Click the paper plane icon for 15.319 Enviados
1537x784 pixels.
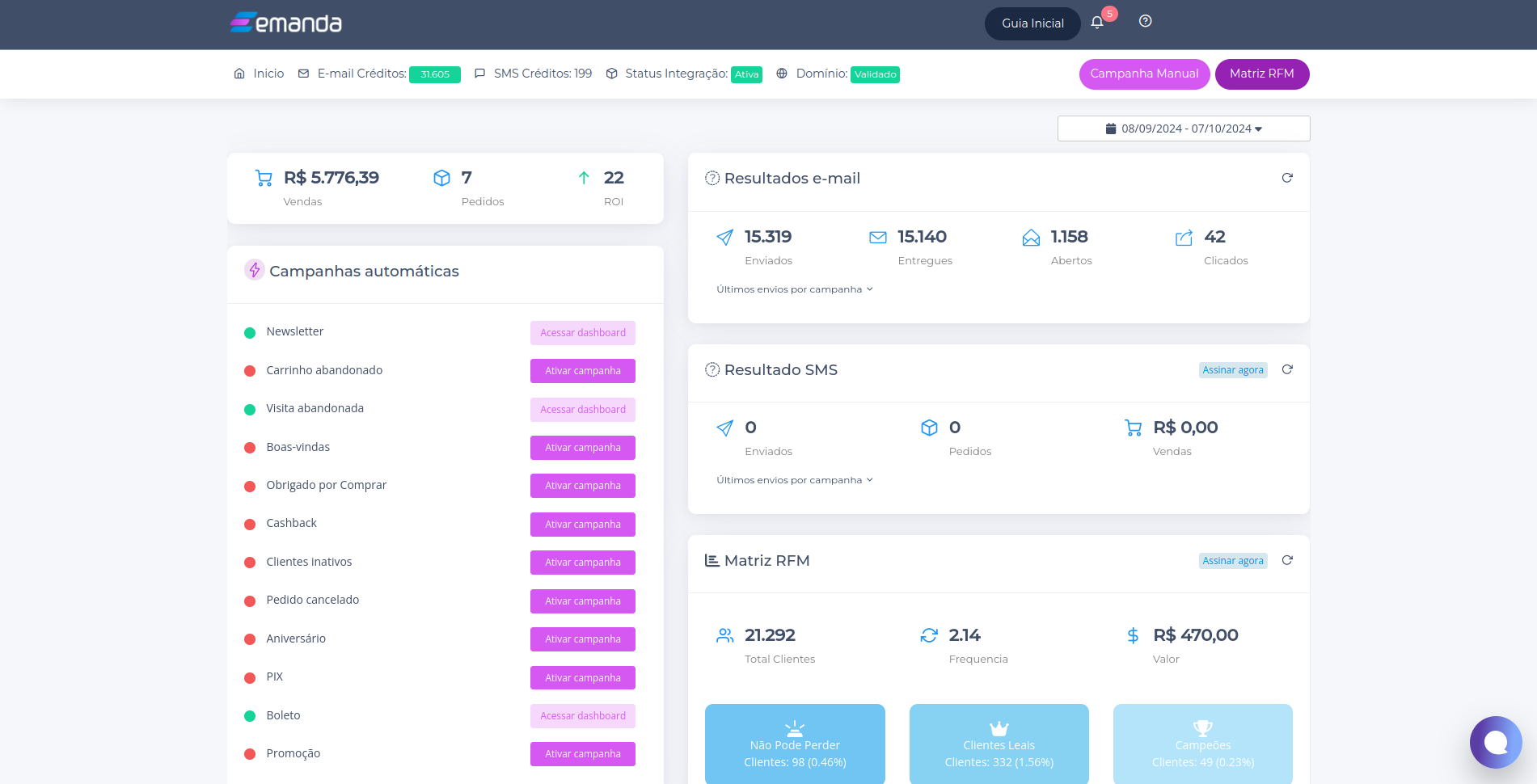[725, 237]
